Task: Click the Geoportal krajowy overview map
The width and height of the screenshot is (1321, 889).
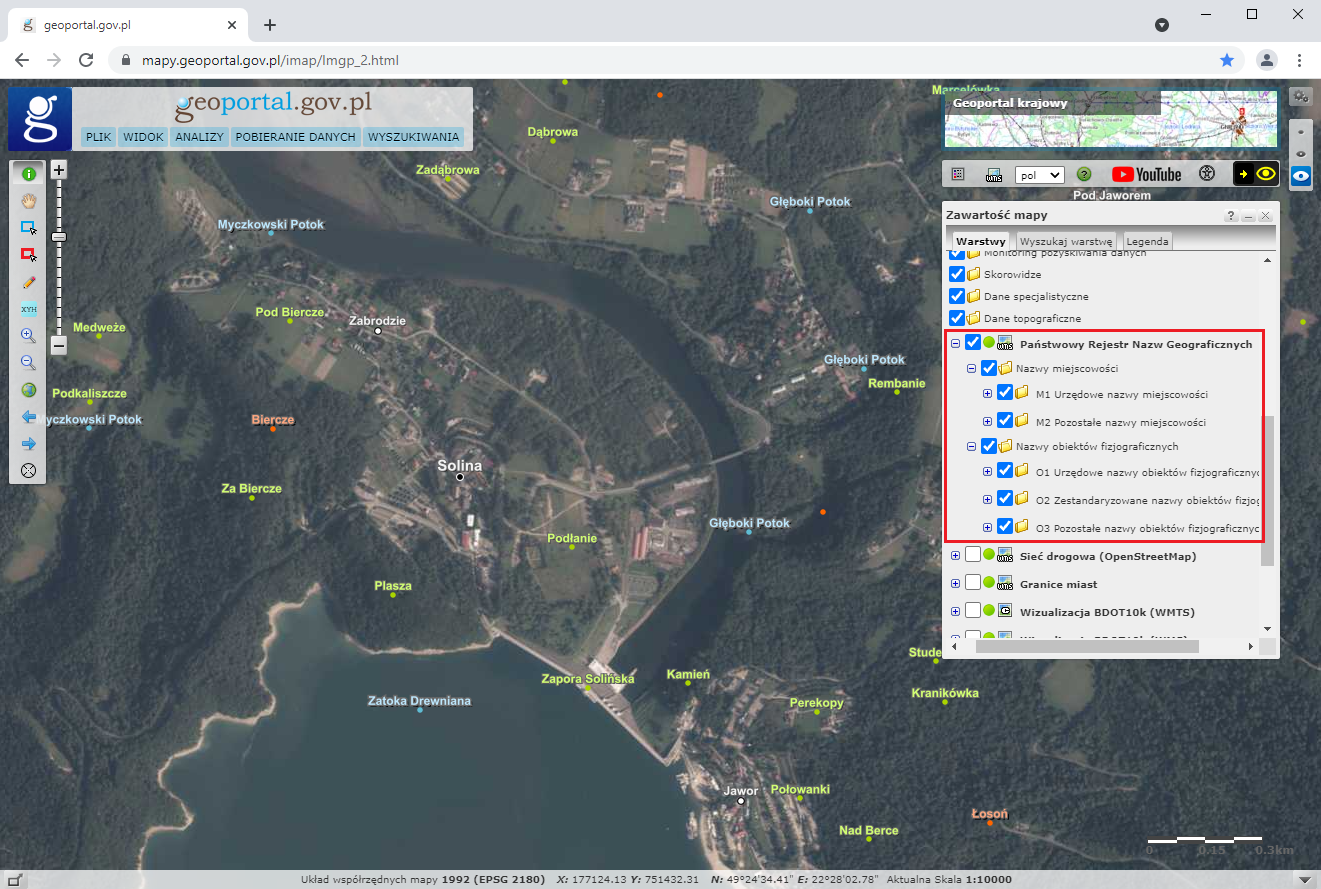Action: [x=1110, y=118]
